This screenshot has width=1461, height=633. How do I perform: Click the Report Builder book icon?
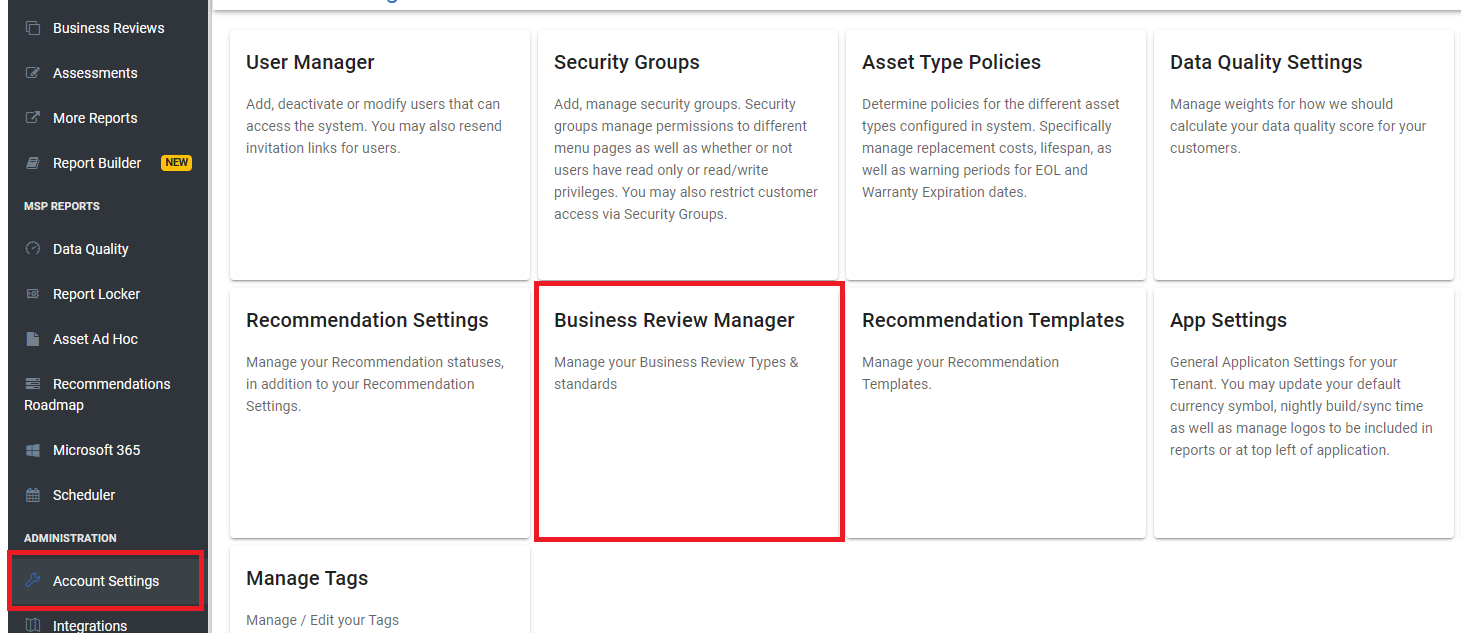[33, 163]
